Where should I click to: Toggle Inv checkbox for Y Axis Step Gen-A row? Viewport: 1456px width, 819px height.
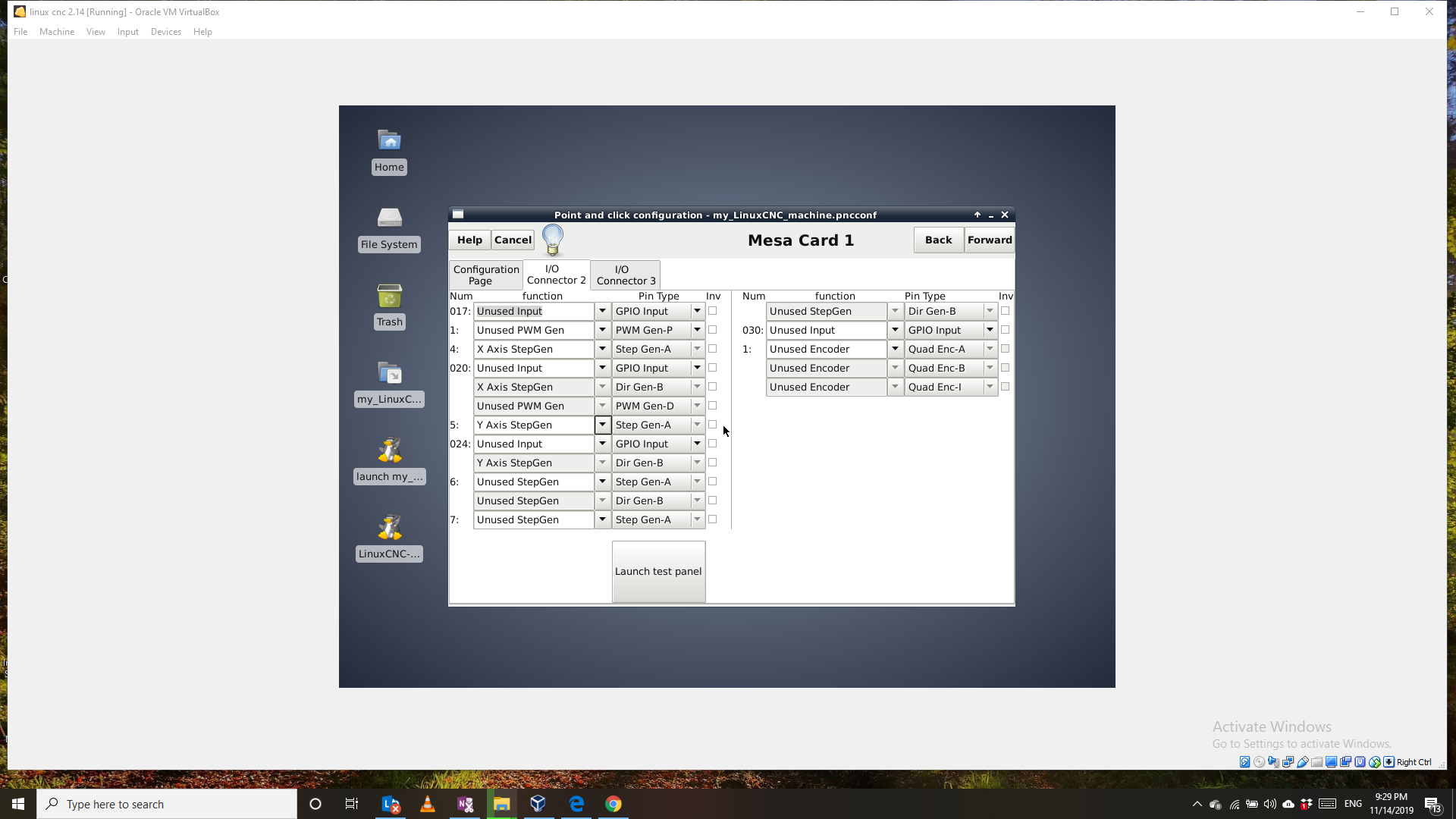712,425
